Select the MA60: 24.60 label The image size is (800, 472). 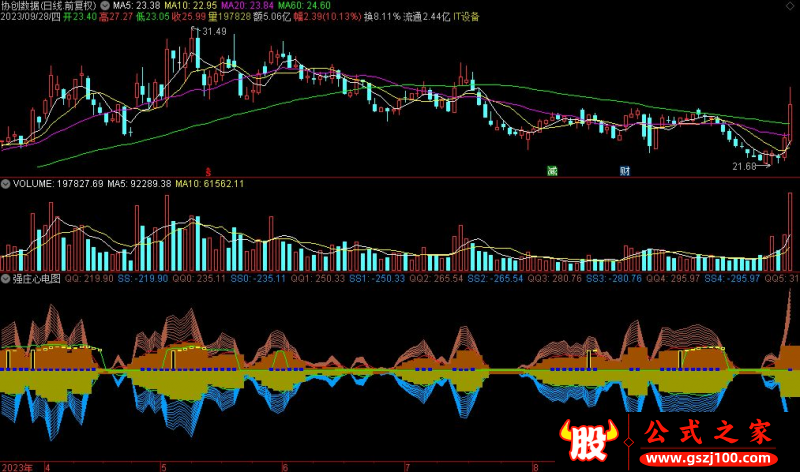pos(304,6)
